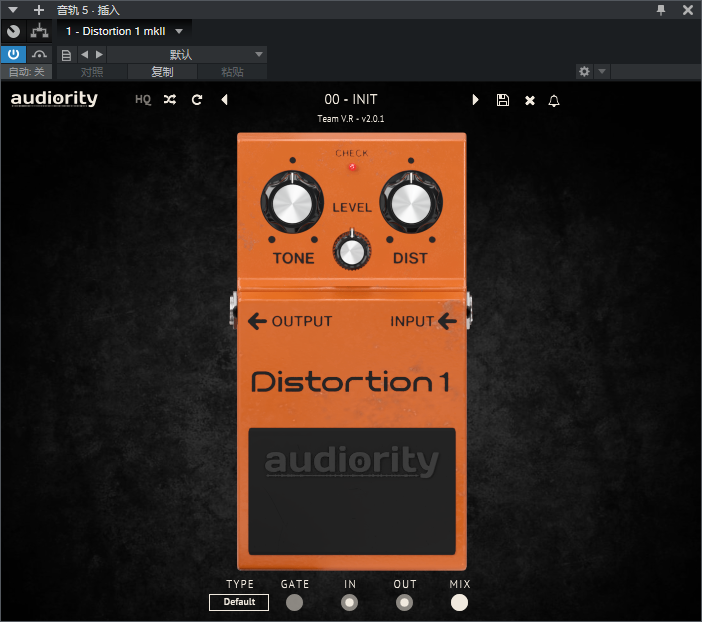
Task: Delete preset with the X icon
Action: tap(530, 100)
